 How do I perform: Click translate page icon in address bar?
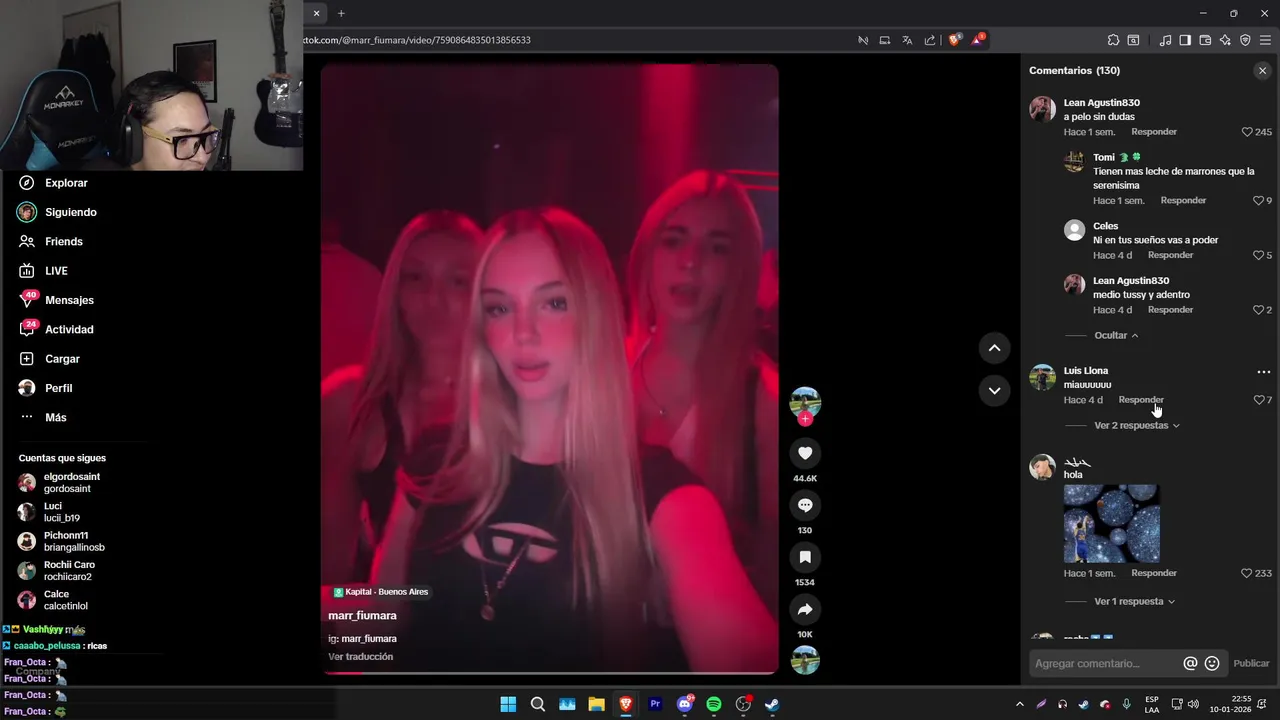[907, 40]
